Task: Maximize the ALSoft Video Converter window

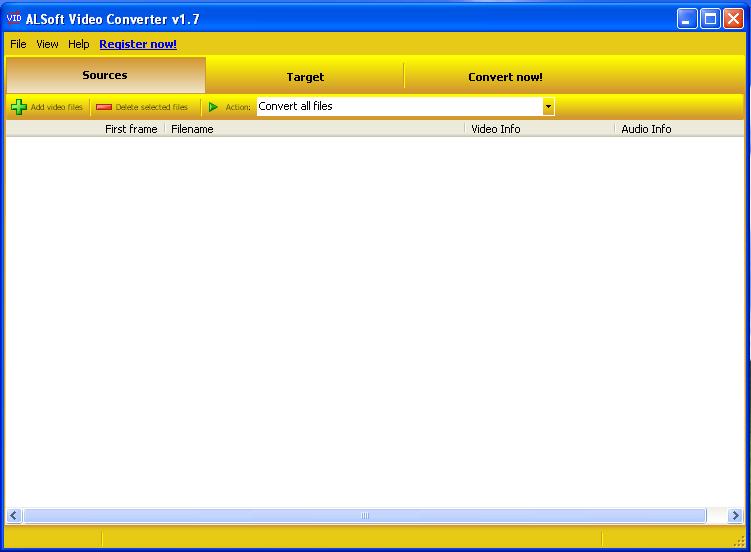Action: point(710,19)
